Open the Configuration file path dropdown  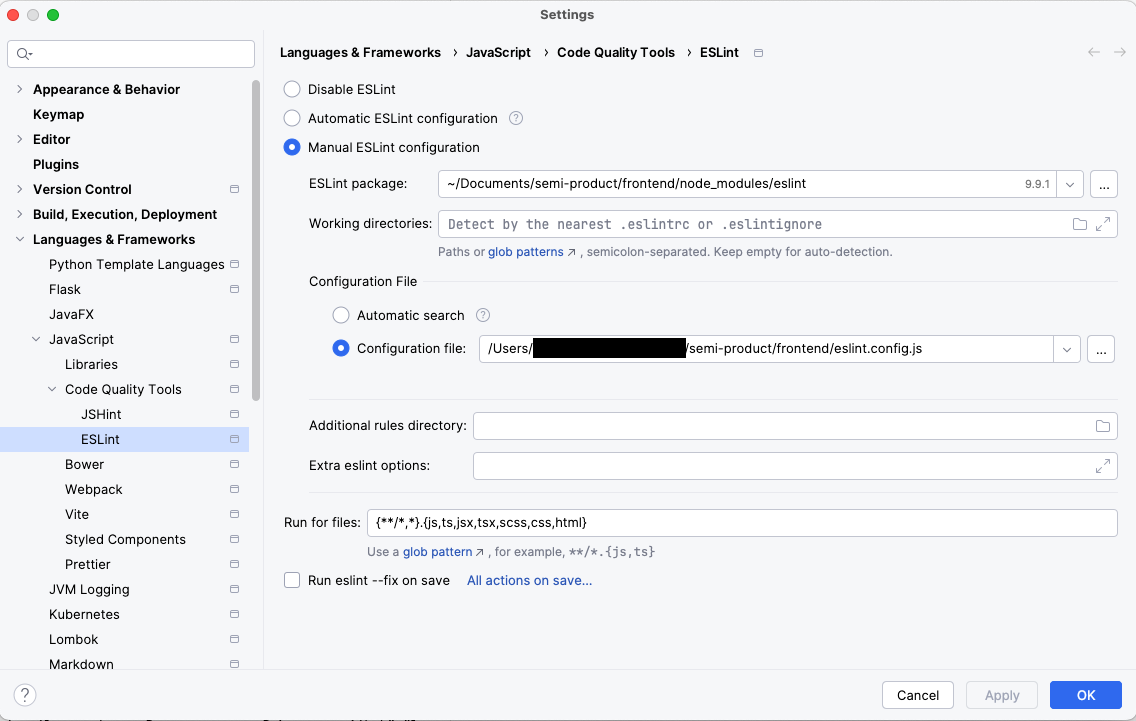pos(1066,349)
